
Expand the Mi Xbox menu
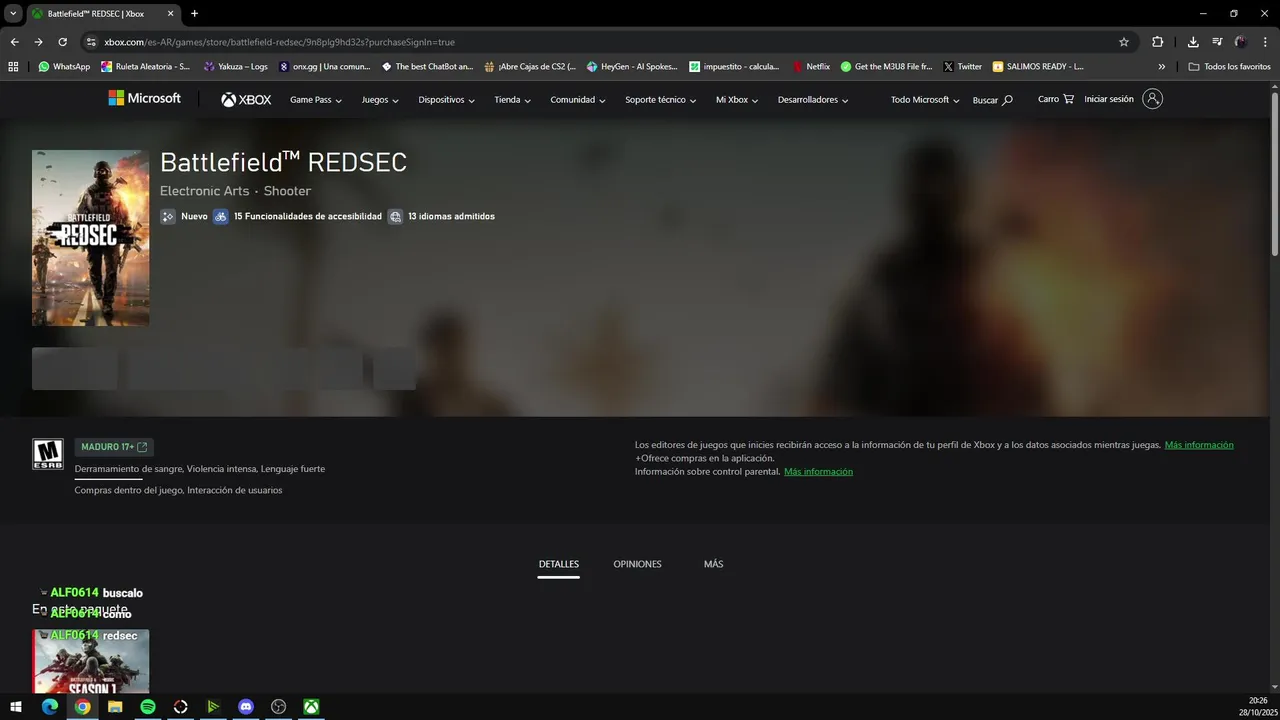737,100
